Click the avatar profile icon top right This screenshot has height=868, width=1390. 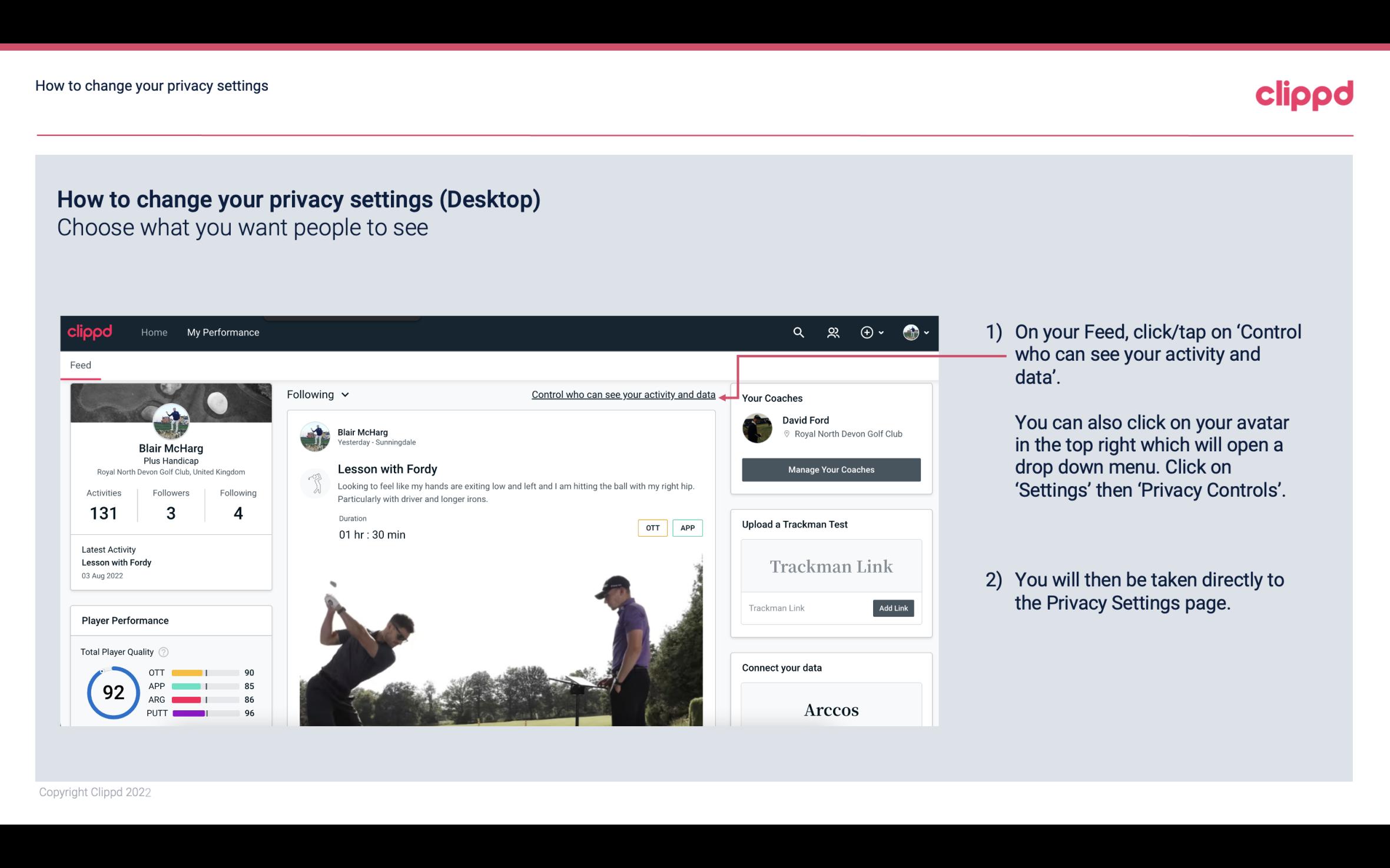click(910, 331)
